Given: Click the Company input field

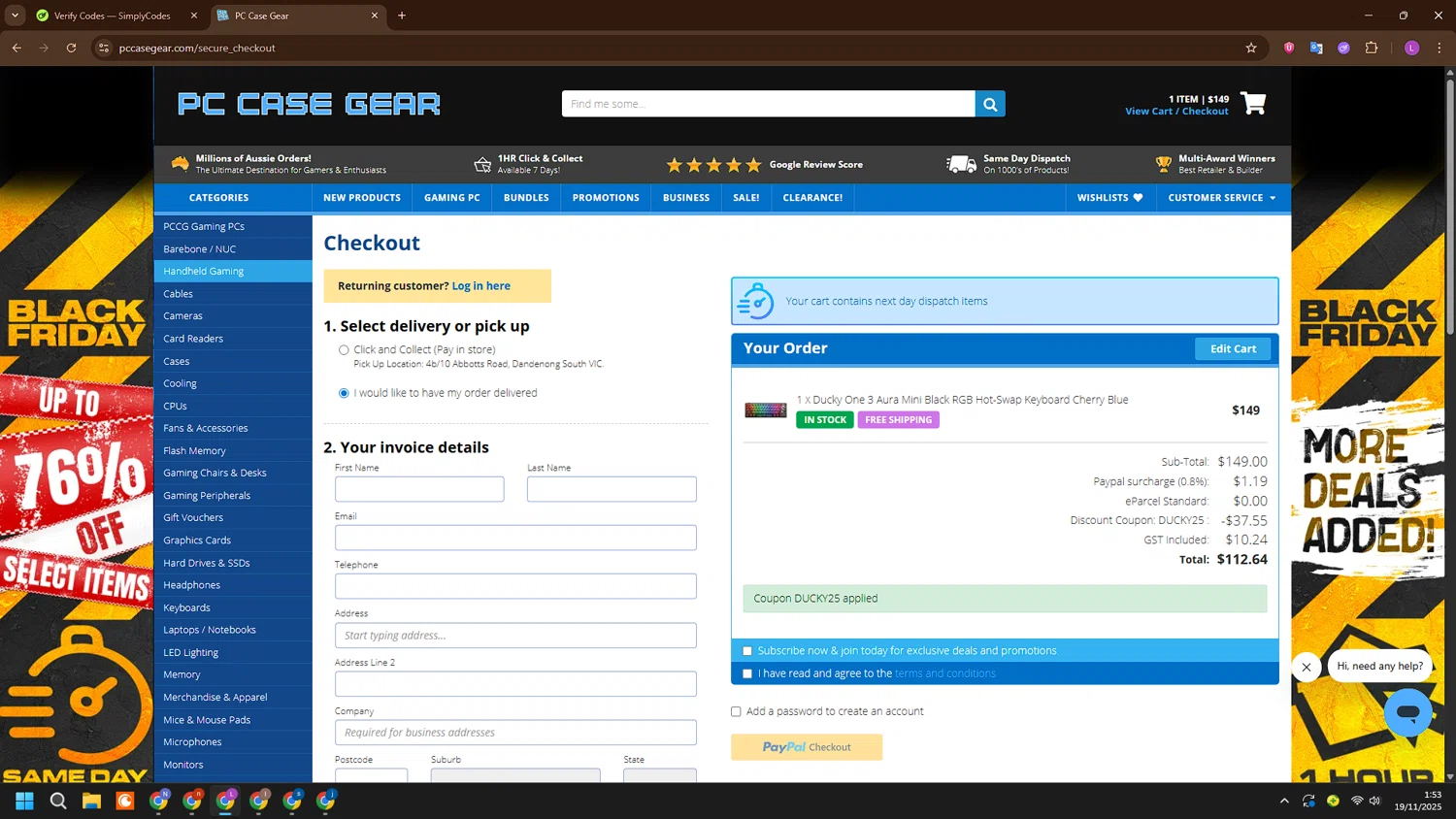Looking at the screenshot, I should coord(515,733).
